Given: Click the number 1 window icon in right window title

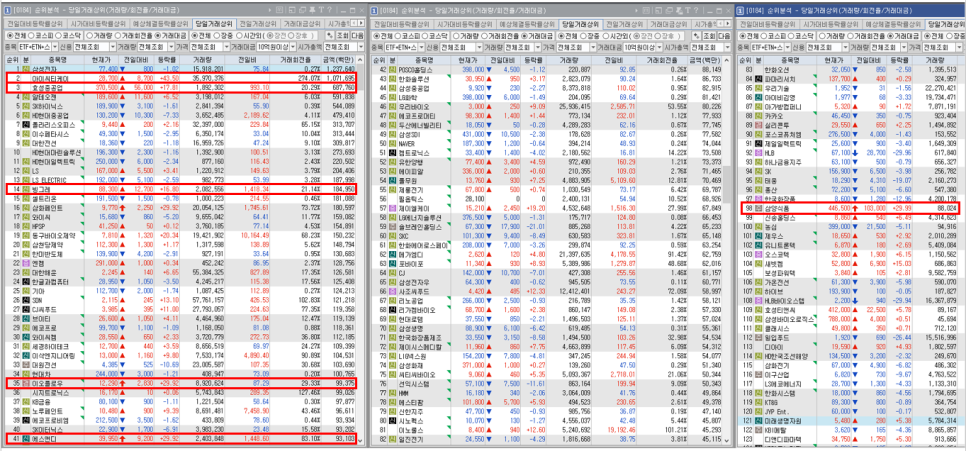Looking at the screenshot, I should click(x=740, y=10).
